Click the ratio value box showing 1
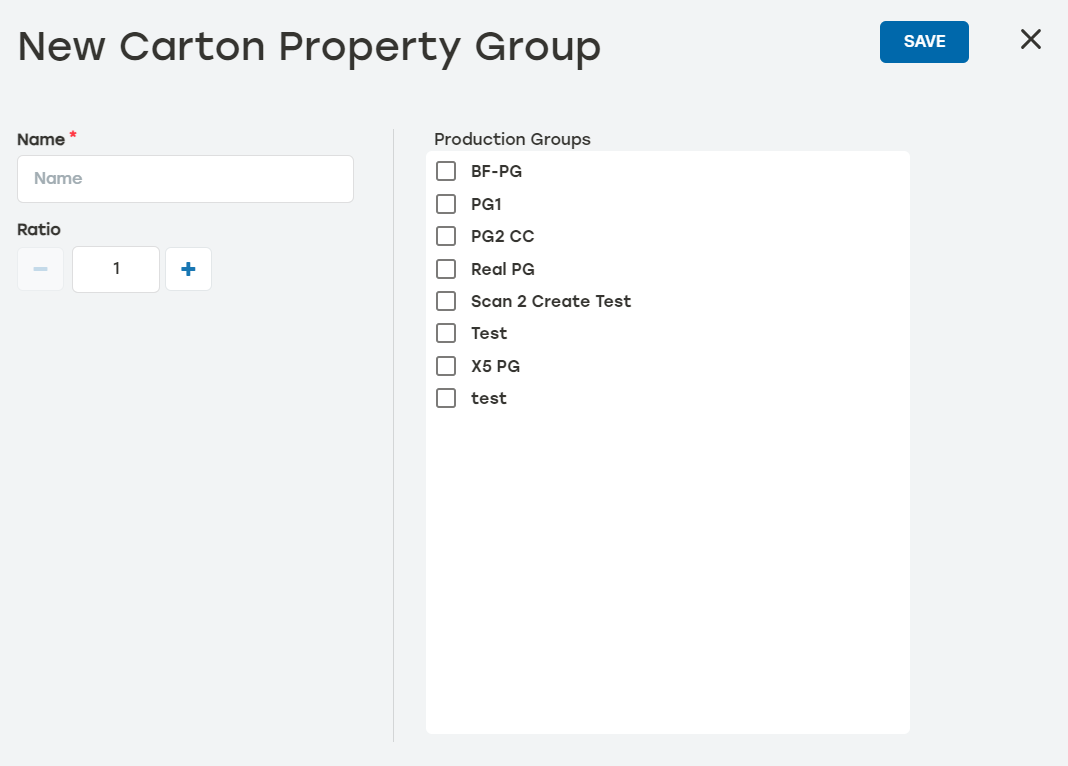 (115, 269)
